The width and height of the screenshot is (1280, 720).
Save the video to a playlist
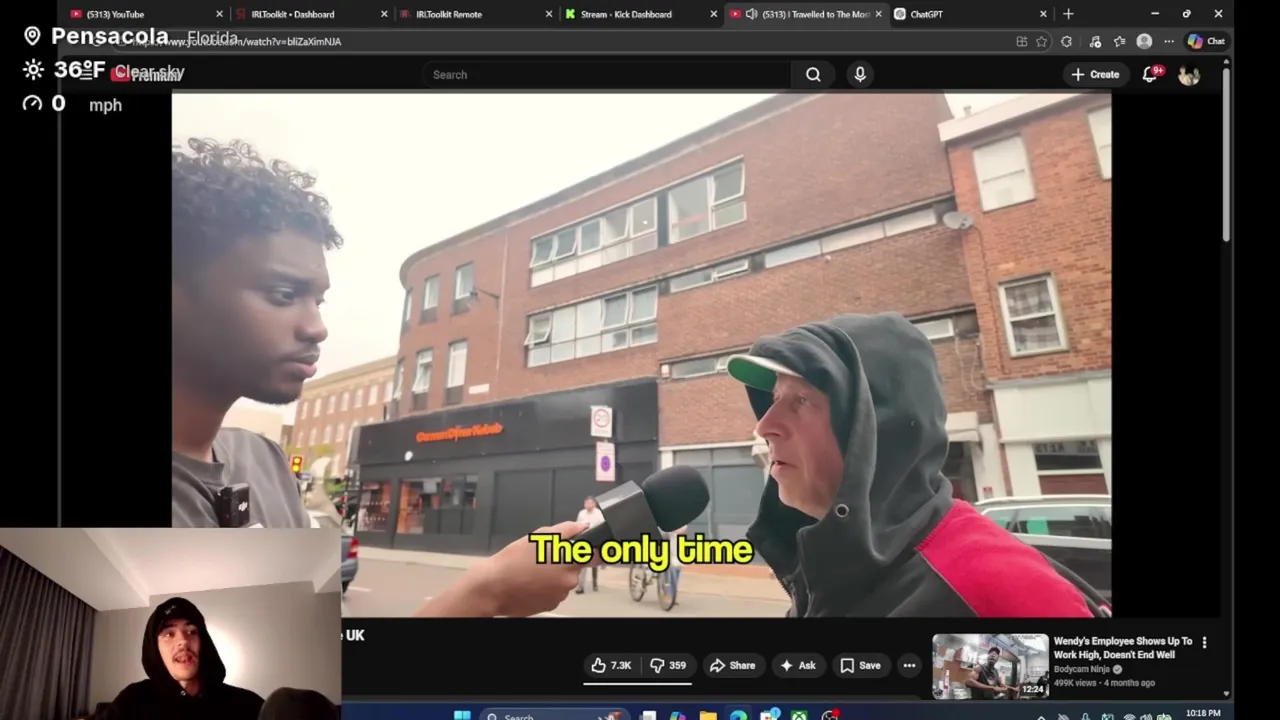pos(860,665)
